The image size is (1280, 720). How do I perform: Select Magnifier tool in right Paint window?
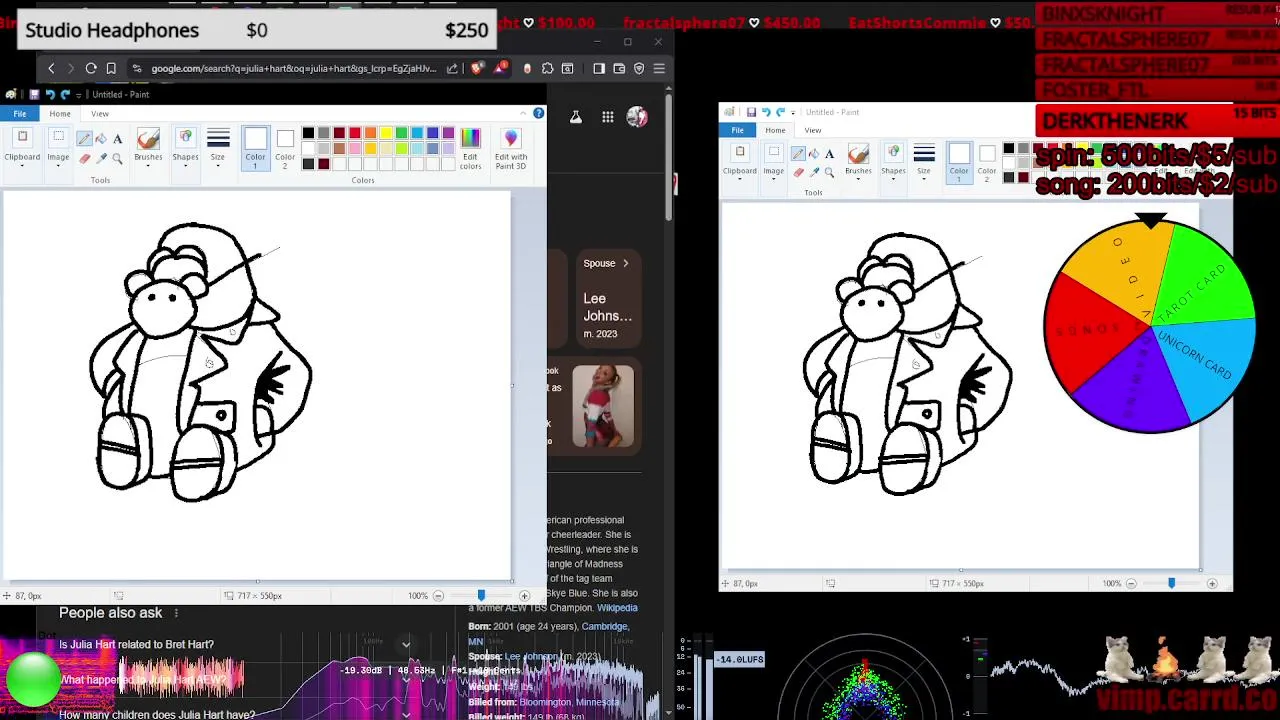point(829,172)
